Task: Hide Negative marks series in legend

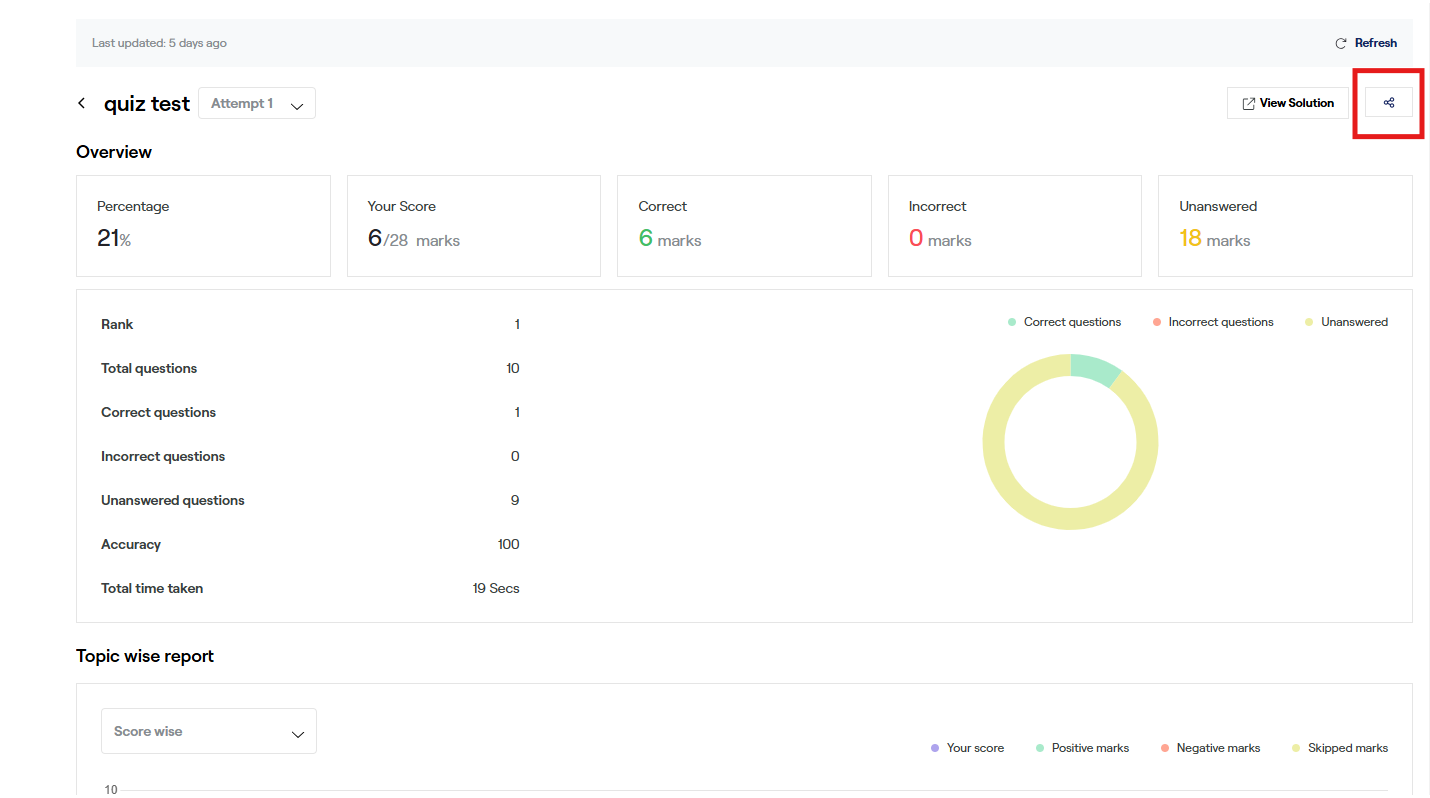Action: coord(1209,748)
